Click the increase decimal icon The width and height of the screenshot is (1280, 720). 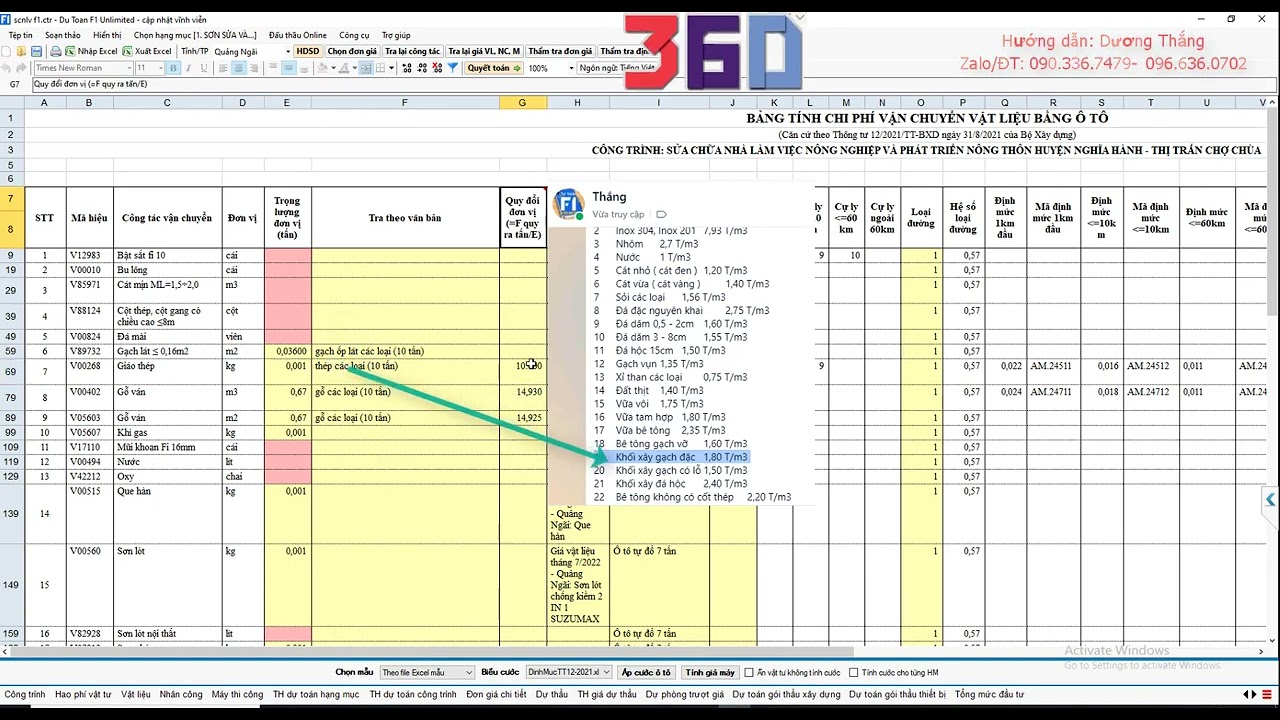click(407, 68)
